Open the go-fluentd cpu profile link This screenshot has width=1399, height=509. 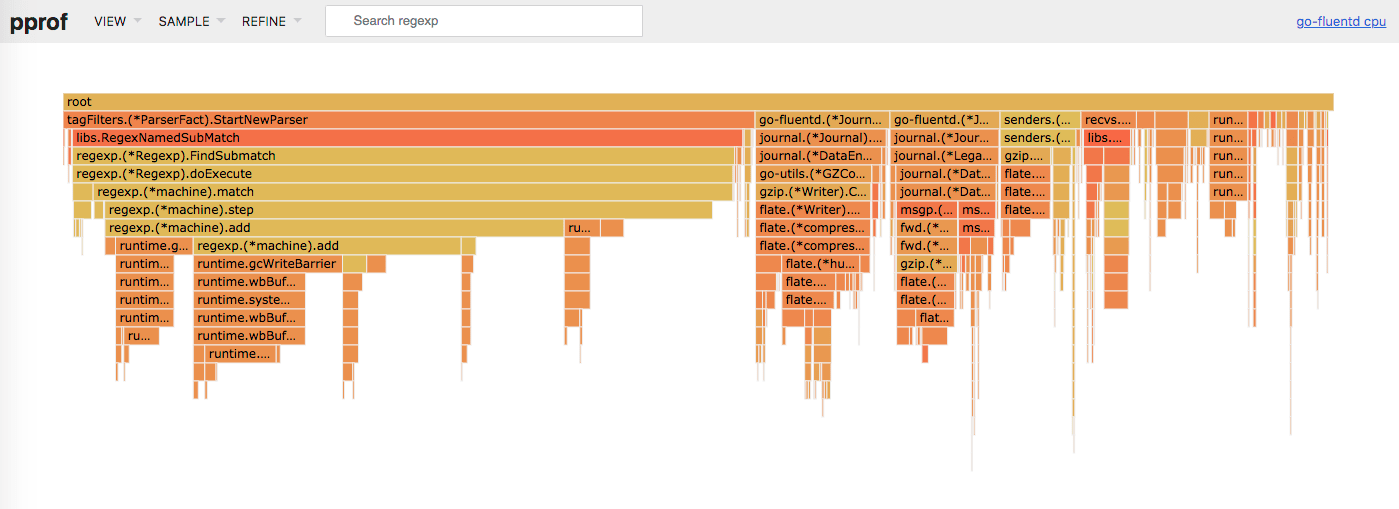(x=1340, y=21)
